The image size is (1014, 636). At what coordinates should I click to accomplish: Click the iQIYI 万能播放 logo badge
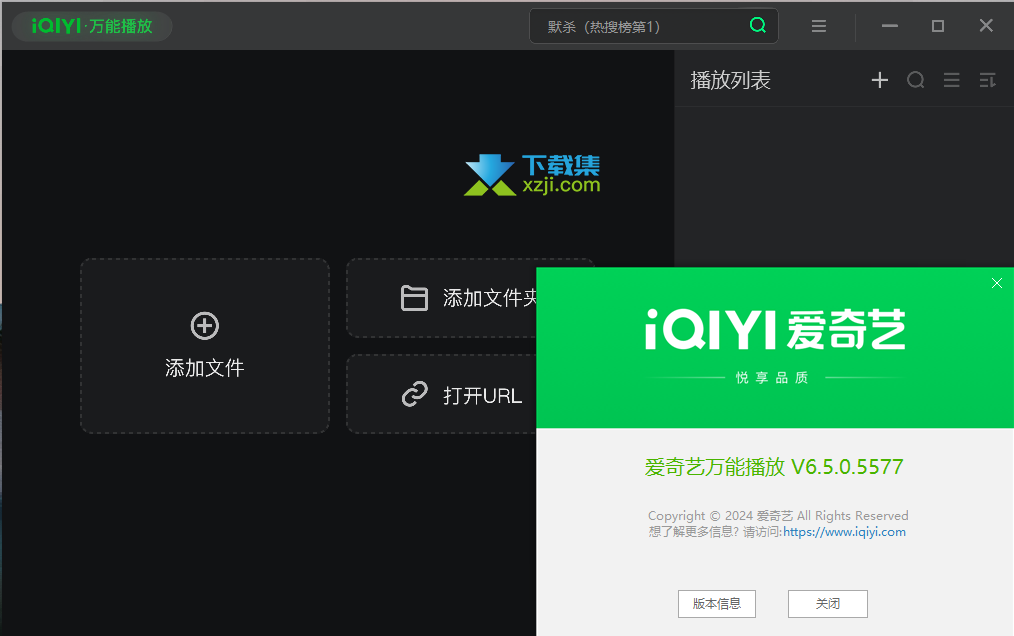point(92,26)
